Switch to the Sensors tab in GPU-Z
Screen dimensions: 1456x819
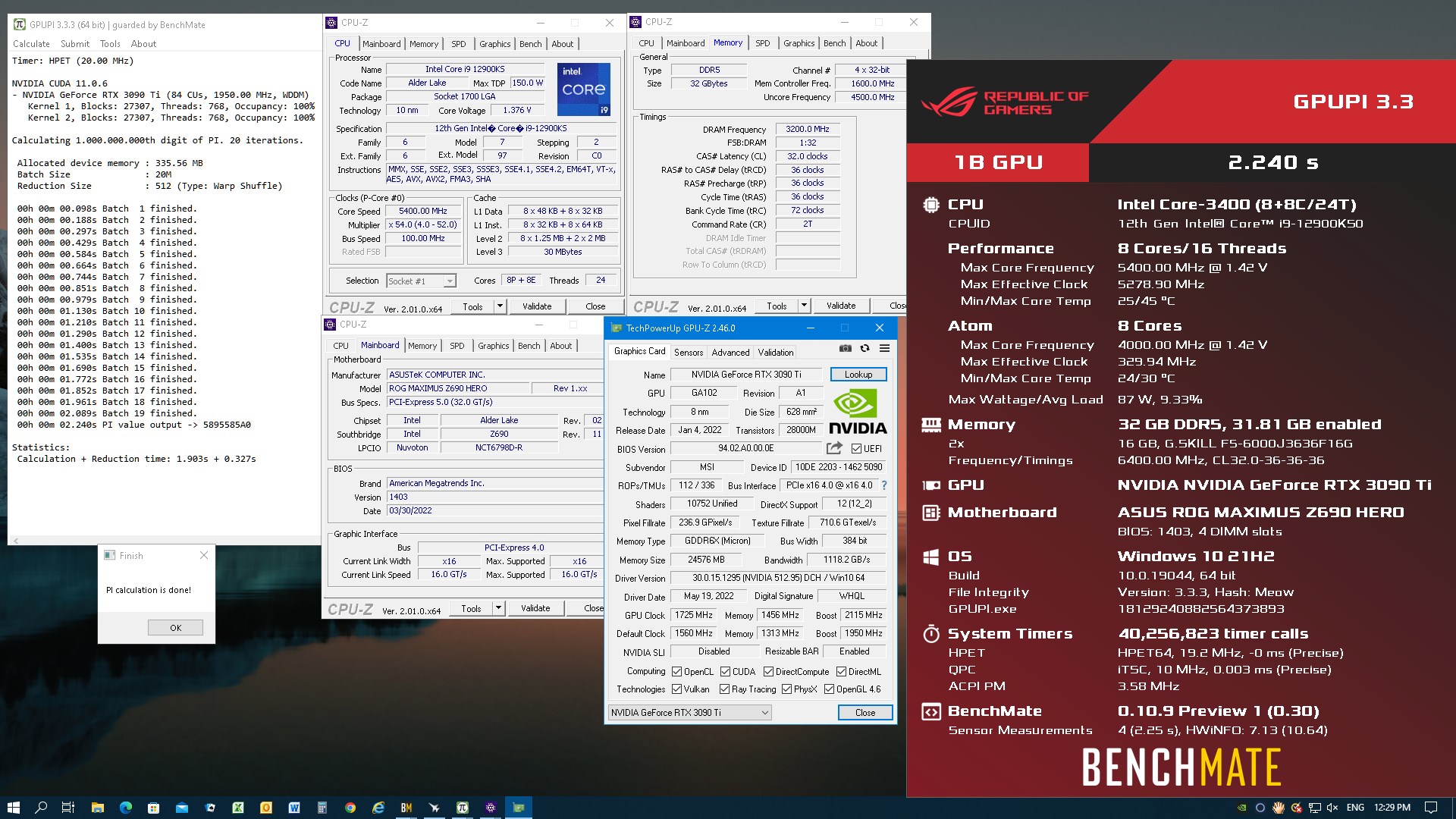pyautogui.click(x=688, y=353)
